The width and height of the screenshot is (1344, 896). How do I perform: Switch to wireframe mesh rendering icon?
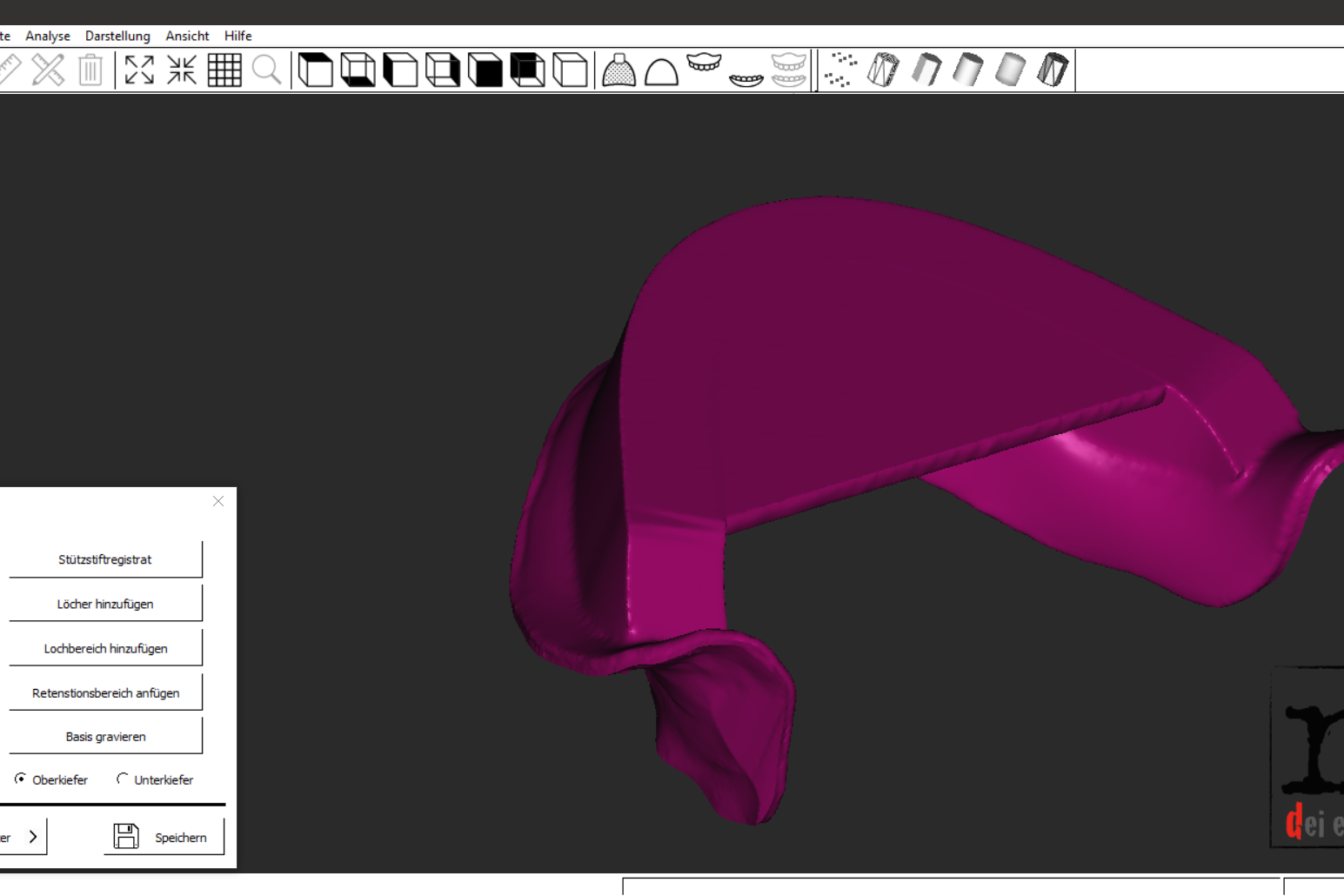coord(883,70)
